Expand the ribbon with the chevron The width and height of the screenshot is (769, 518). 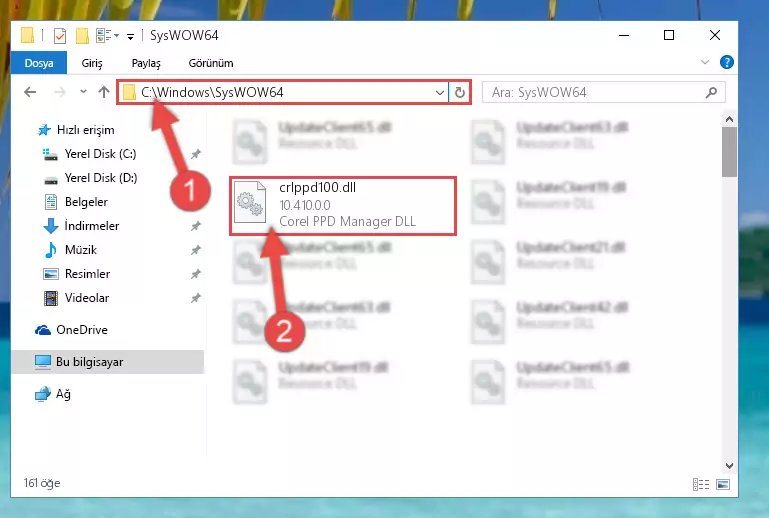705,62
